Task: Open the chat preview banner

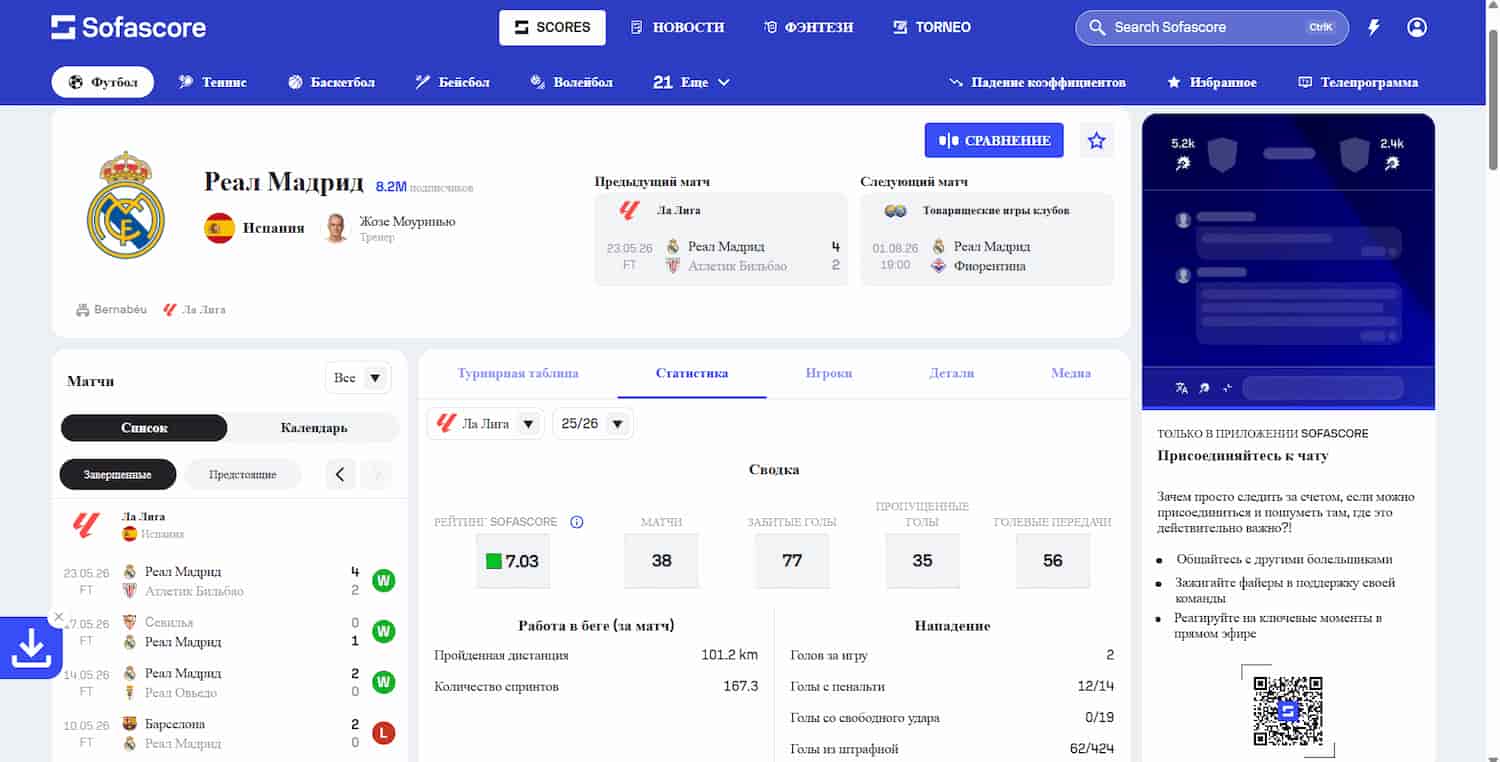Action: pyautogui.click(x=1288, y=261)
